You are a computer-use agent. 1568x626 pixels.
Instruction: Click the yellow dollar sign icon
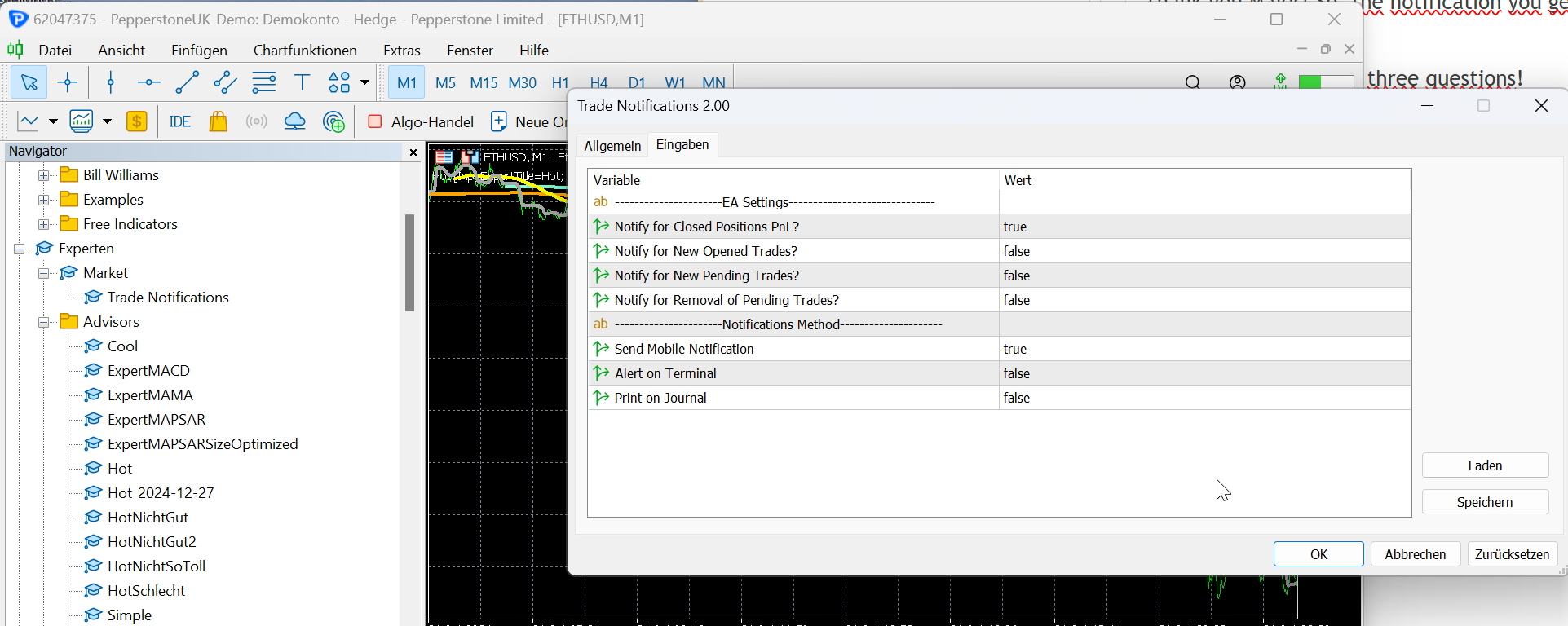click(136, 121)
